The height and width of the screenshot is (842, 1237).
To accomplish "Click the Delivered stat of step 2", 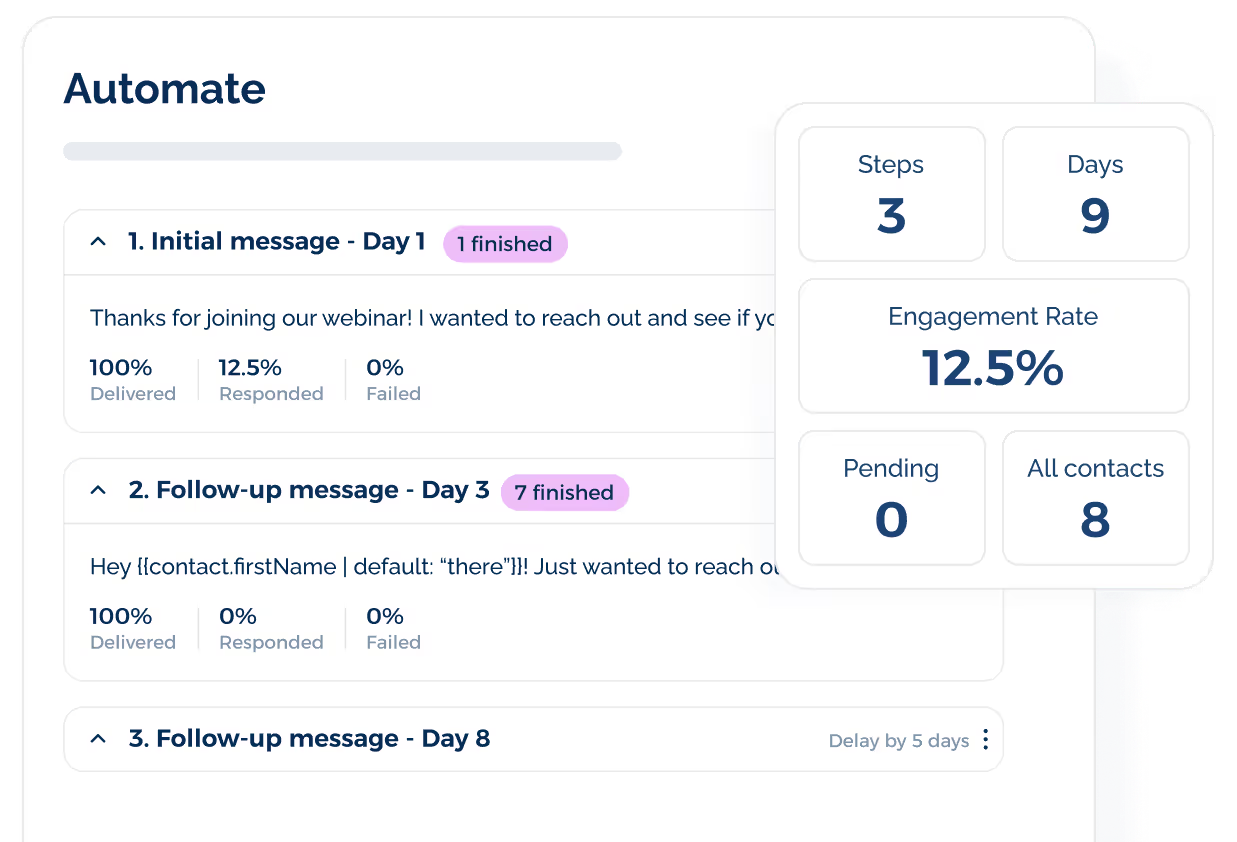I will (x=132, y=628).
